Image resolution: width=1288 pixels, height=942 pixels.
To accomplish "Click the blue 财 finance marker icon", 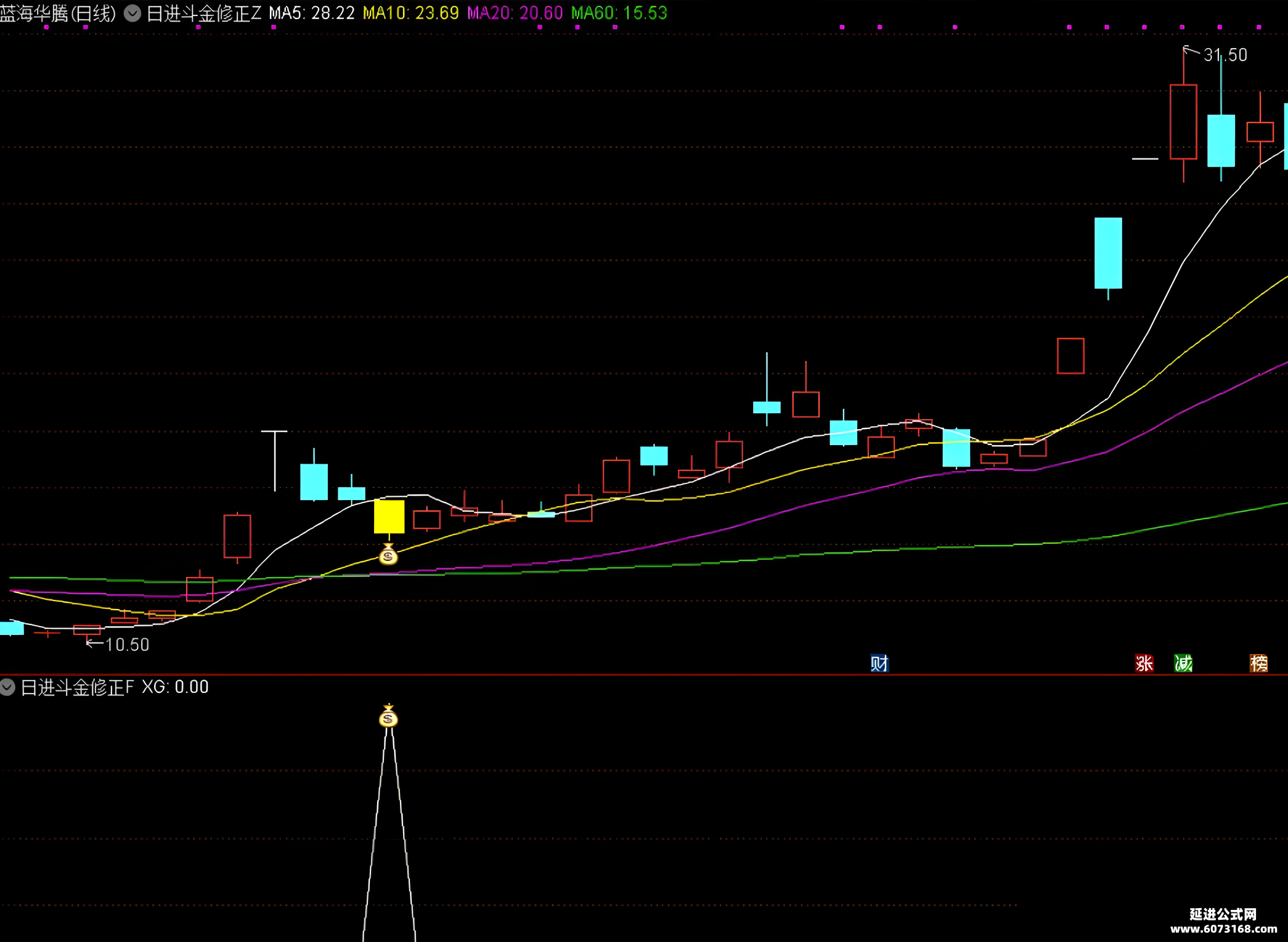I will [x=879, y=663].
